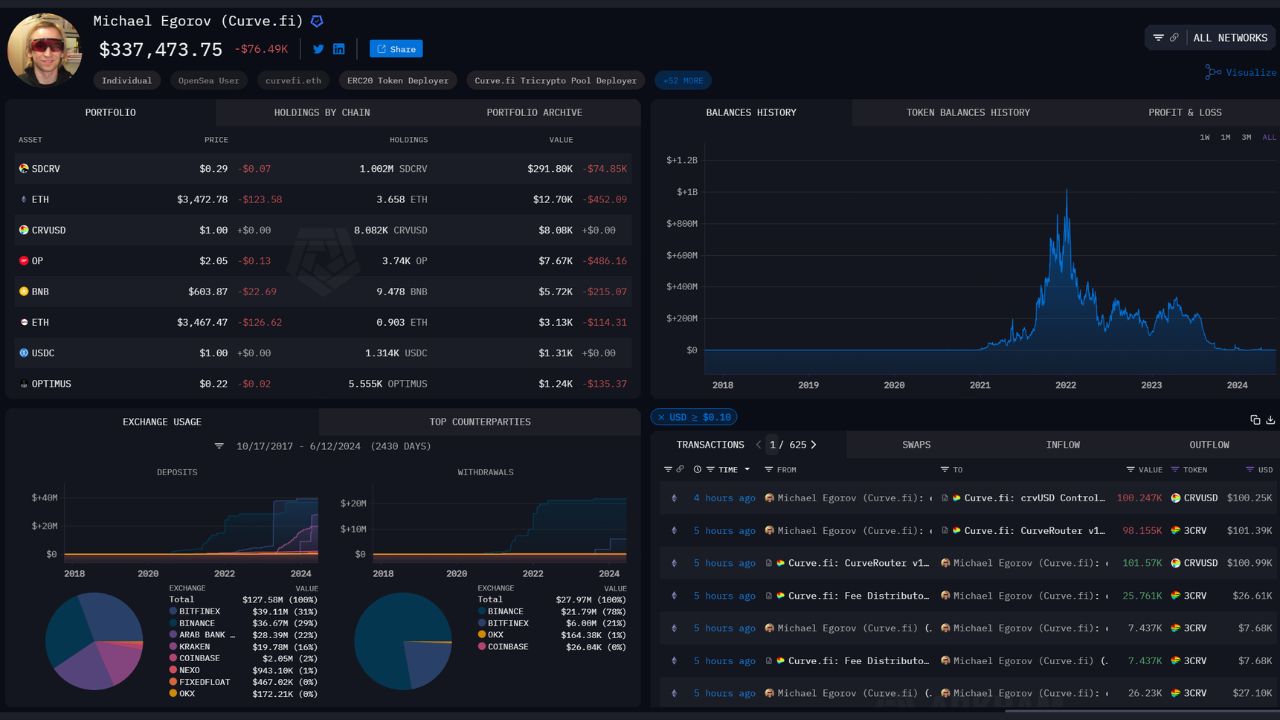The height and width of the screenshot is (720, 1280).
Task: Click the Ethereum chain icon on 4 hours ago row
Action: pyautogui.click(x=674, y=498)
